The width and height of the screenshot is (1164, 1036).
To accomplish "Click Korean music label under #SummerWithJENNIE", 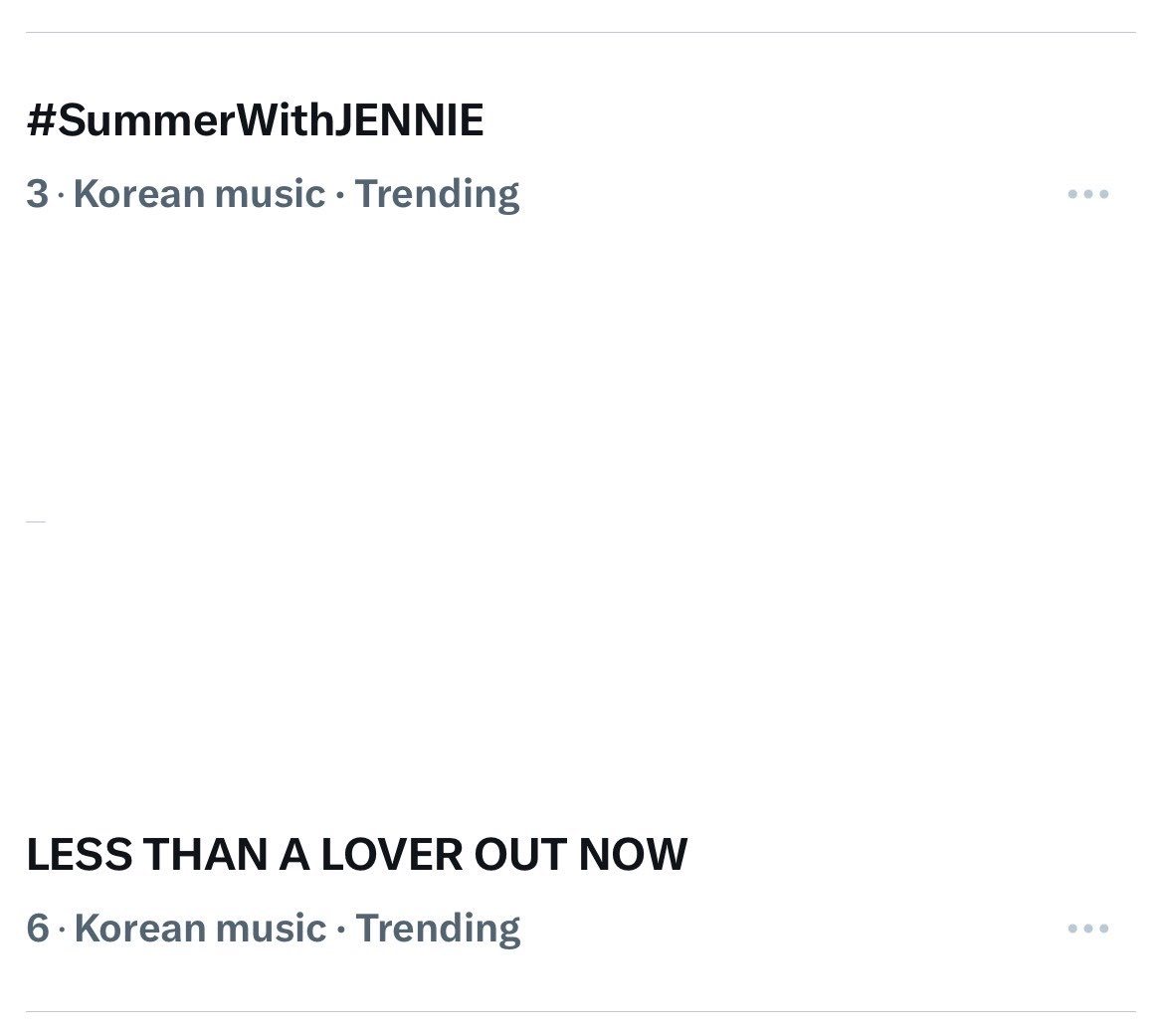I will pyautogui.click(x=200, y=194).
